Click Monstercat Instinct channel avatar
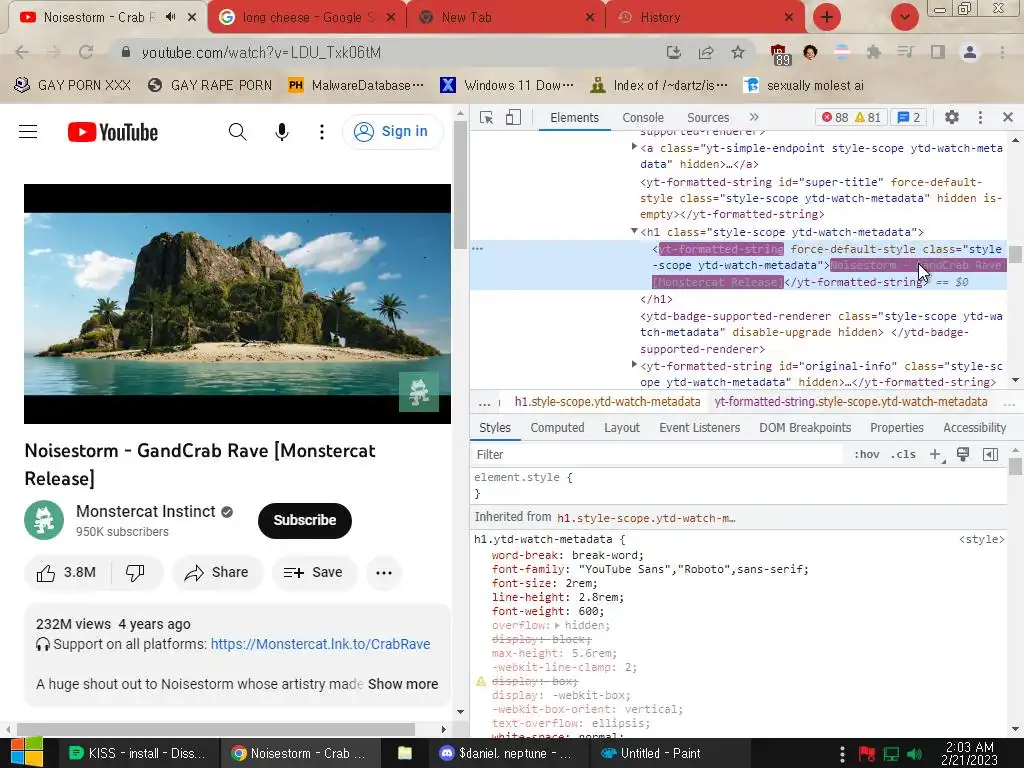Screen dimensions: 1024x768 44,520
